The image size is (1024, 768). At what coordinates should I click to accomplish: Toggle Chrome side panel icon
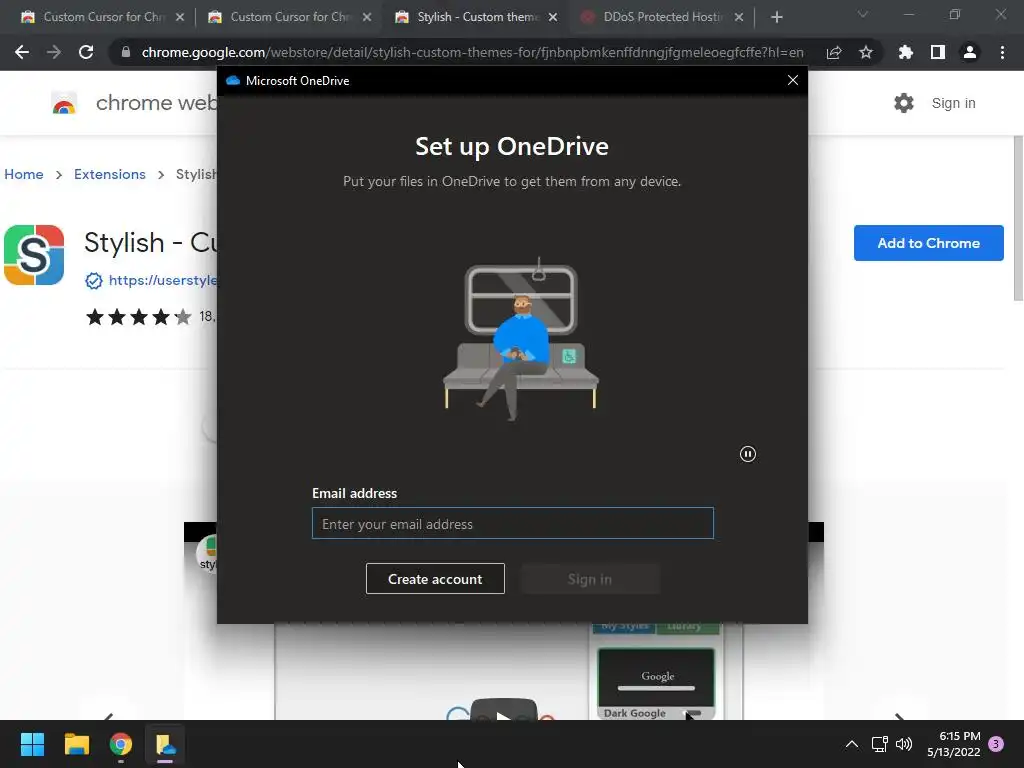(938, 52)
